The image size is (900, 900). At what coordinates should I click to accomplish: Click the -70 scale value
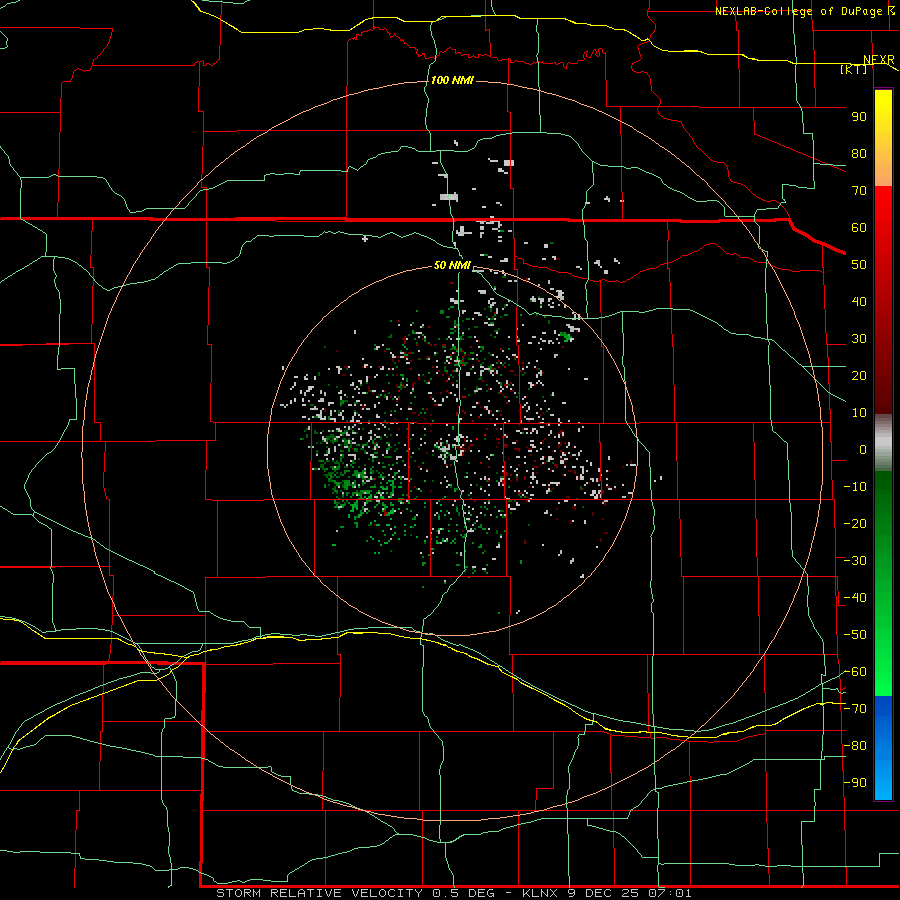[x=855, y=709]
